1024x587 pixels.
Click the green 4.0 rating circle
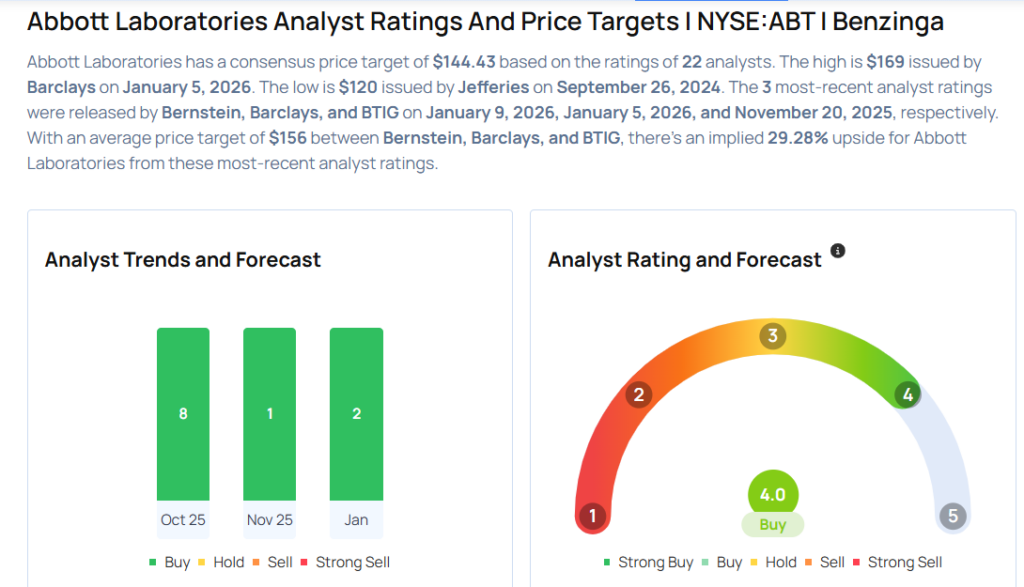(x=772, y=494)
